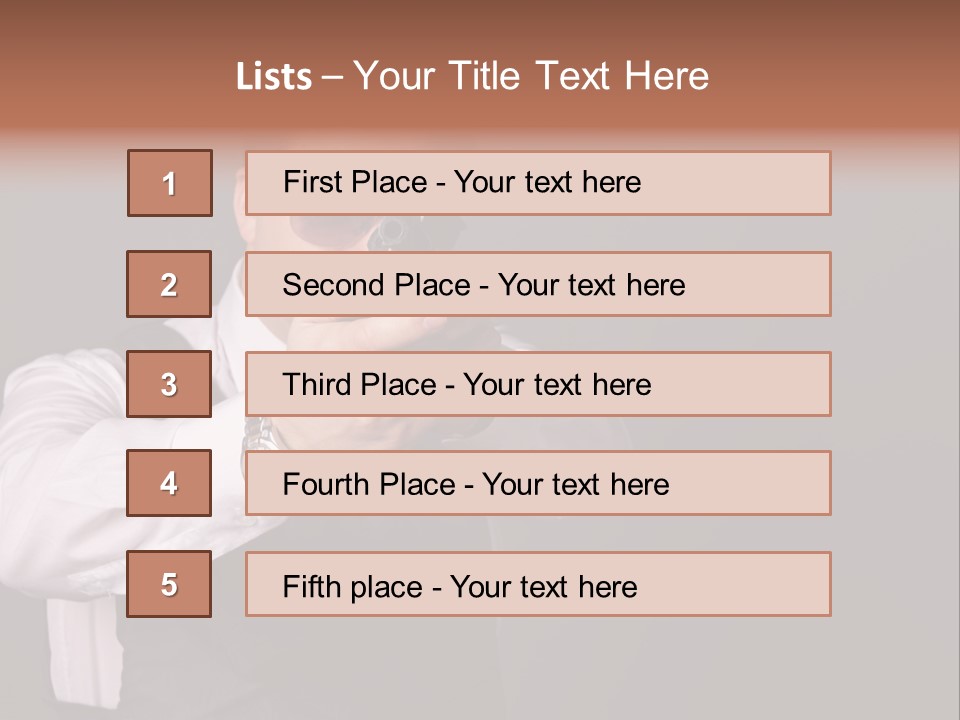
Task: Click the number 3 square
Action: point(169,384)
